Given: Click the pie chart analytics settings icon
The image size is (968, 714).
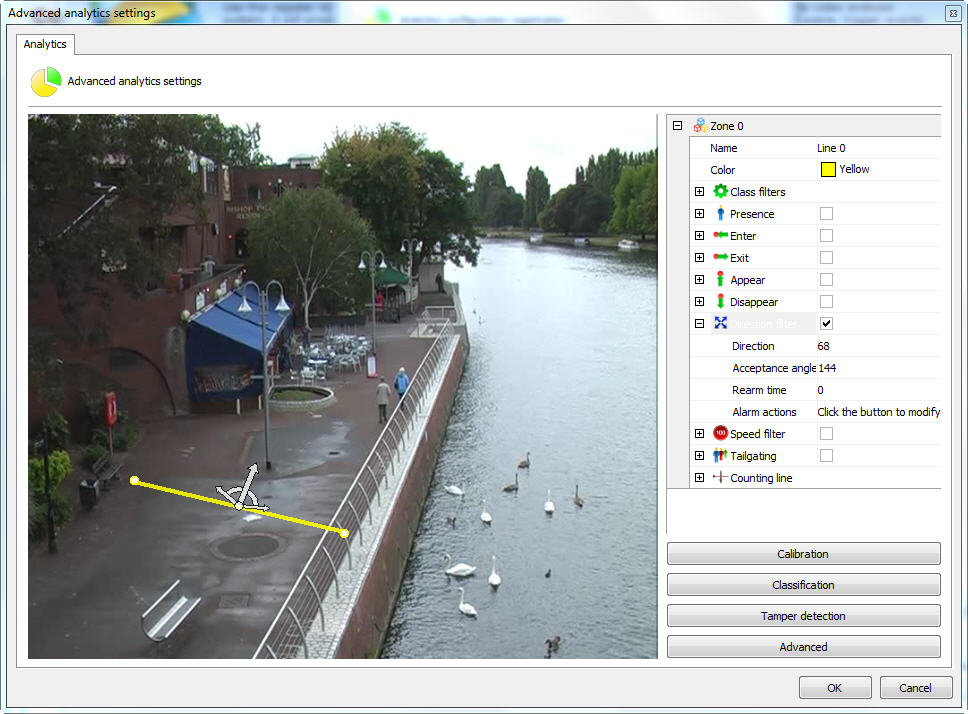Looking at the screenshot, I should click(x=46, y=82).
